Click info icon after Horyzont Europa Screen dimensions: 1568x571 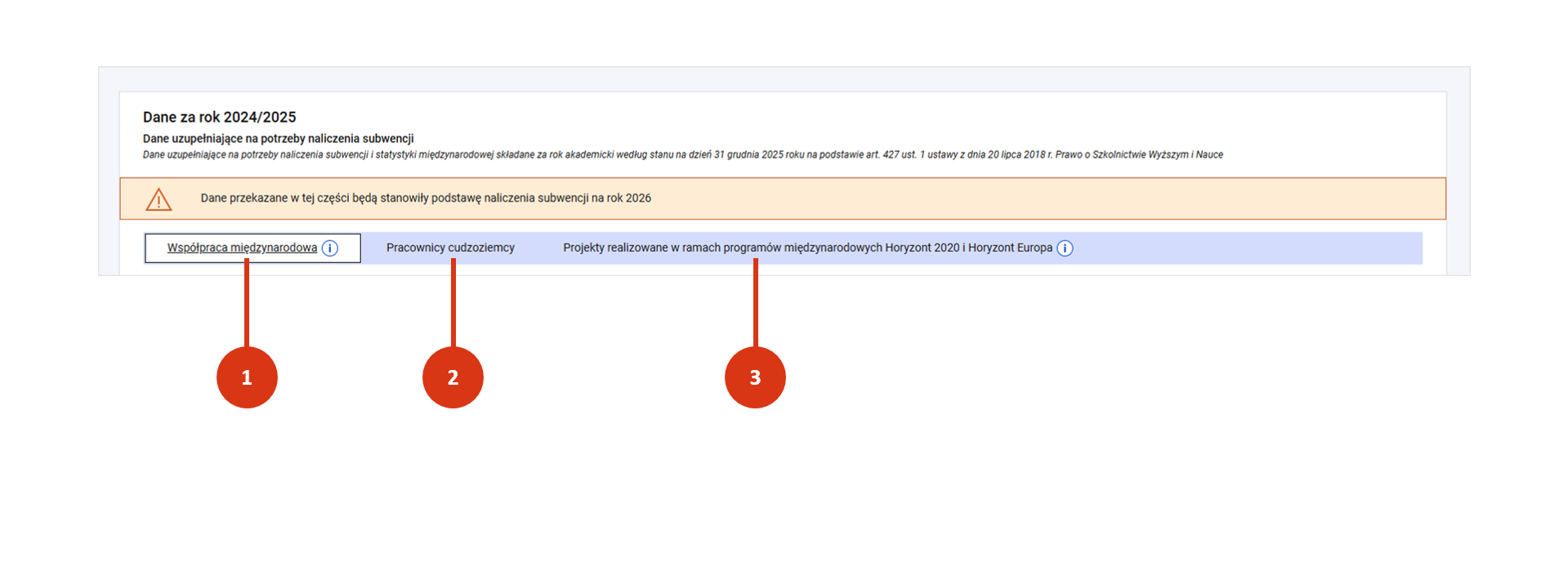[x=1065, y=248]
